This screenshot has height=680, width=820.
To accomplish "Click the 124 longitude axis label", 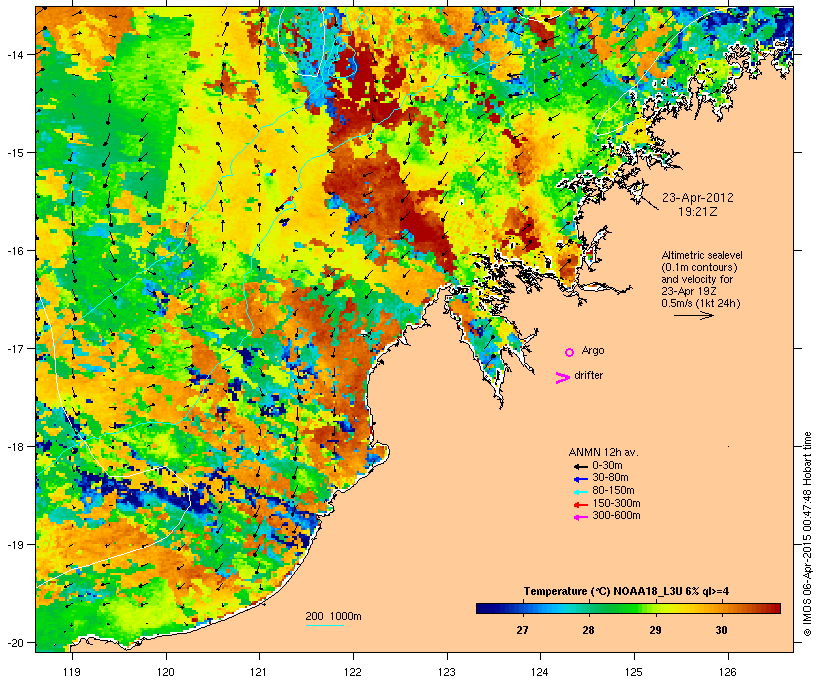I will 540,672.
